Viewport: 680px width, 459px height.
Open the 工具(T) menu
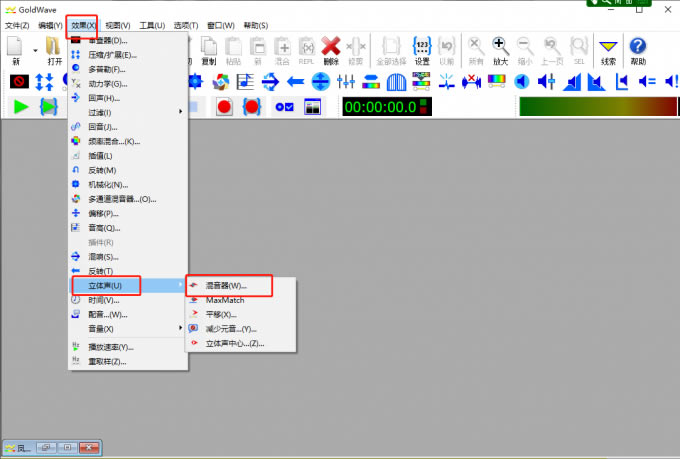coord(152,24)
